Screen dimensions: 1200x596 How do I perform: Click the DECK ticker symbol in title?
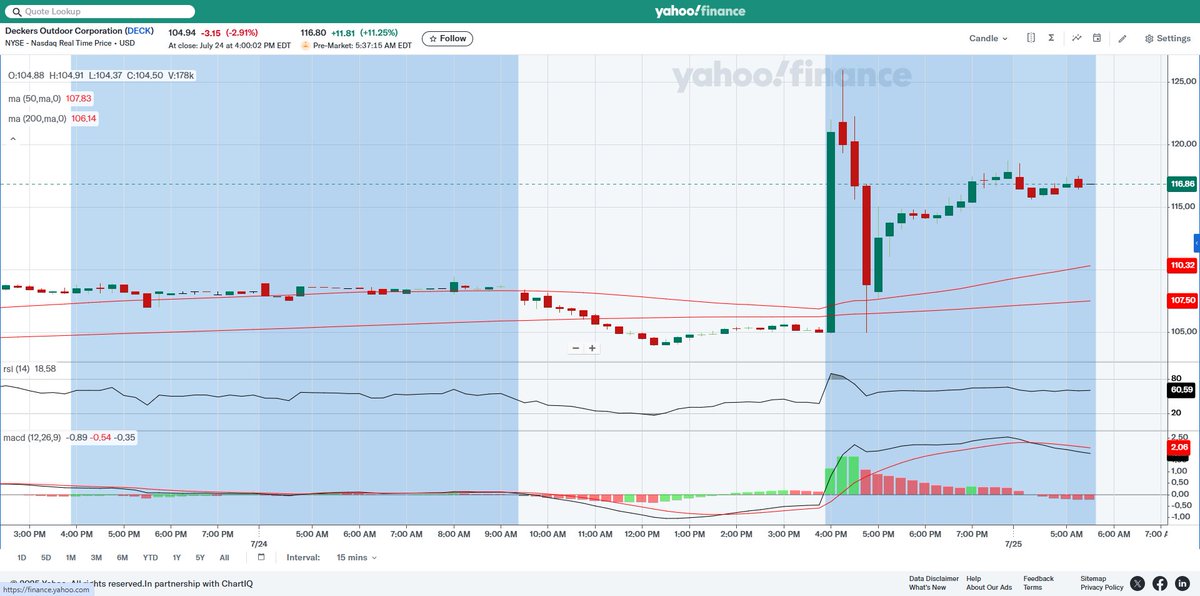coord(137,32)
